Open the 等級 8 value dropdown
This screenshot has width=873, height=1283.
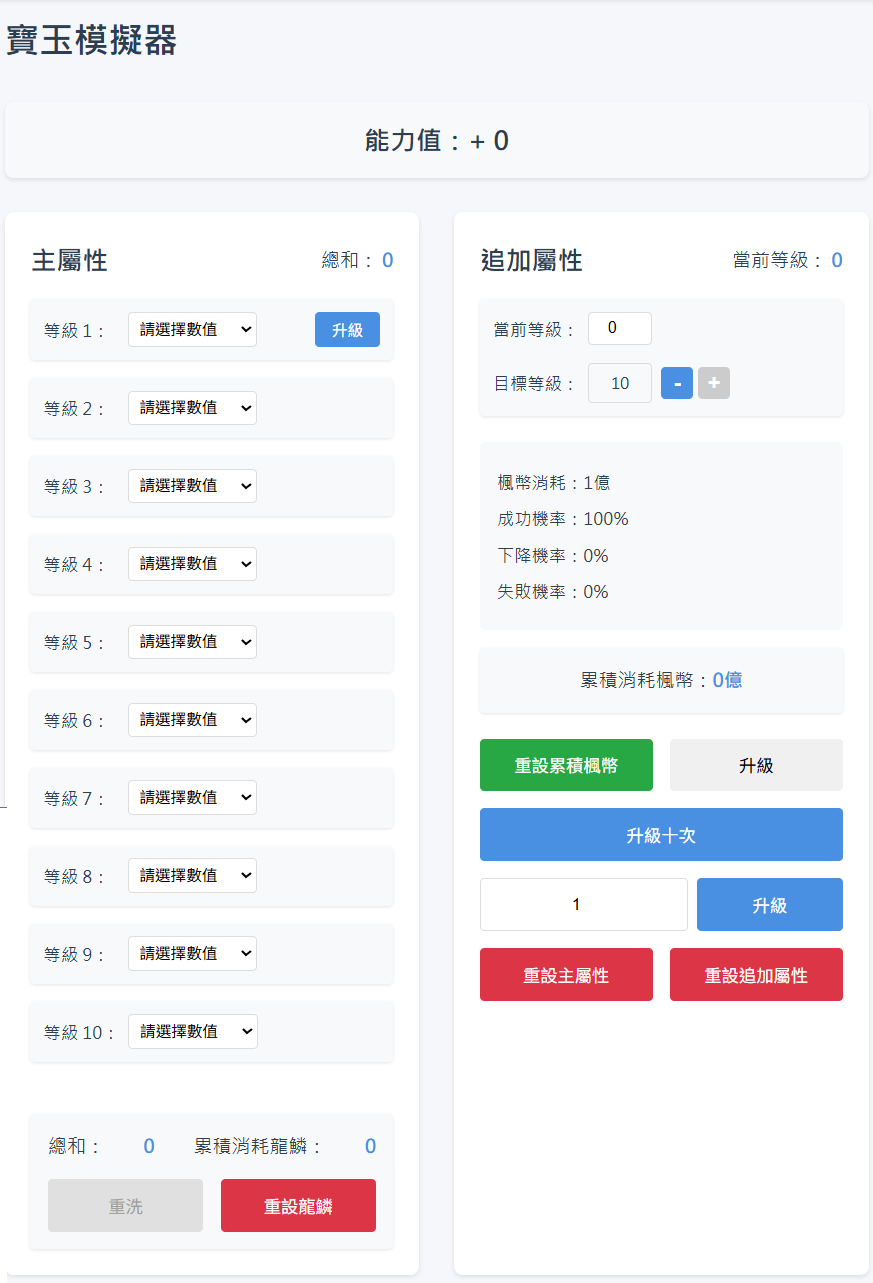pos(192,876)
